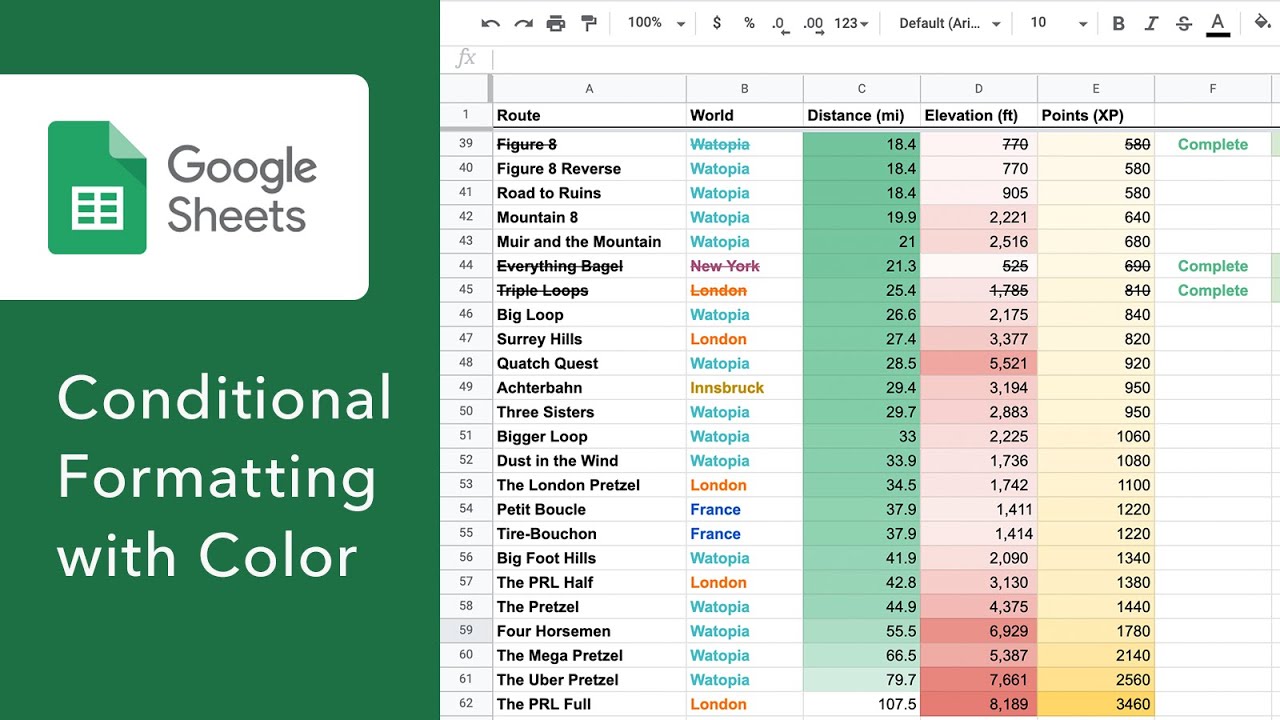This screenshot has height=720, width=1280.
Task: Click the 6,929 elevation cell
Action: click(x=979, y=631)
